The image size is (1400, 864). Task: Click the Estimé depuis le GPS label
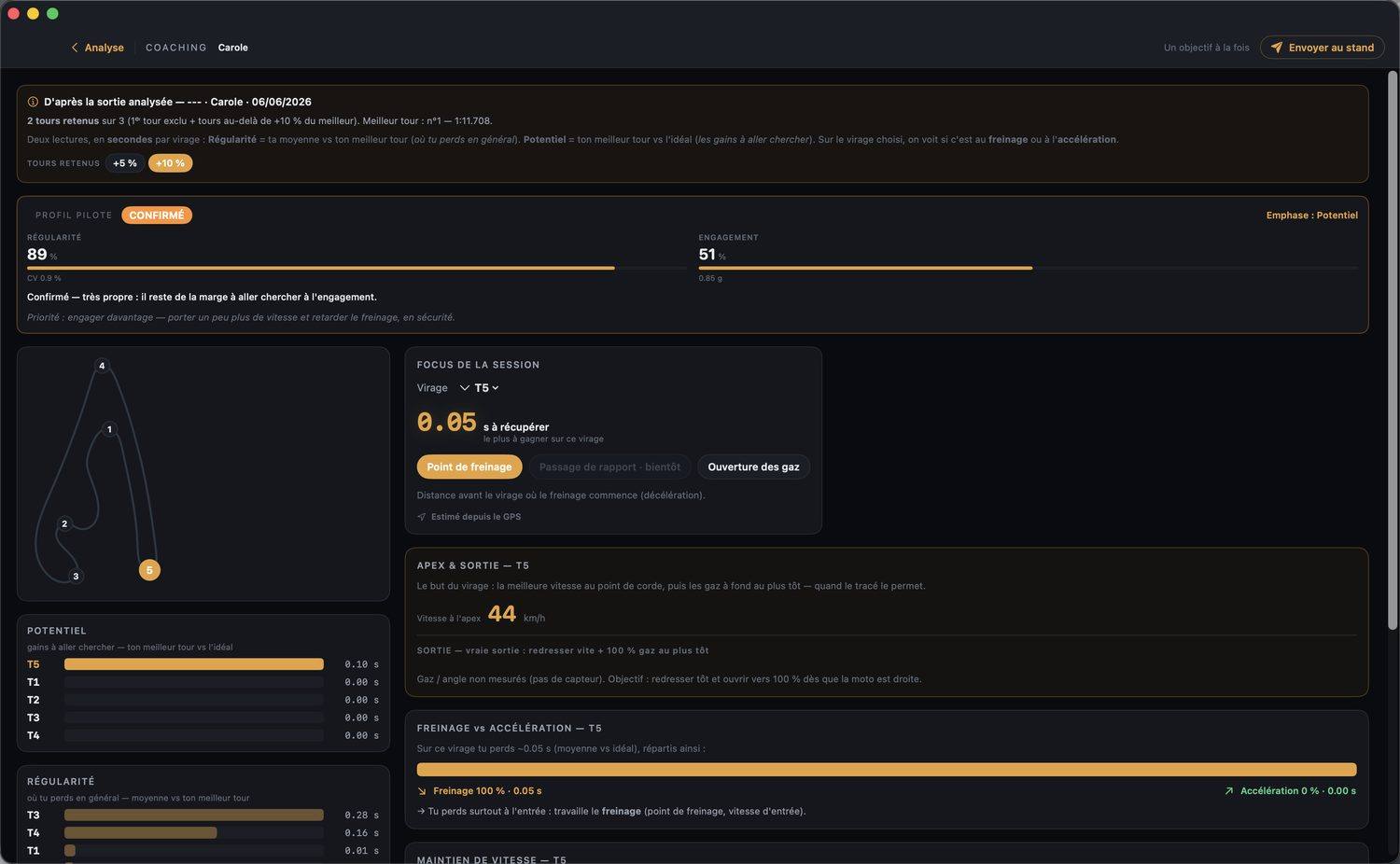click(476, 517)
